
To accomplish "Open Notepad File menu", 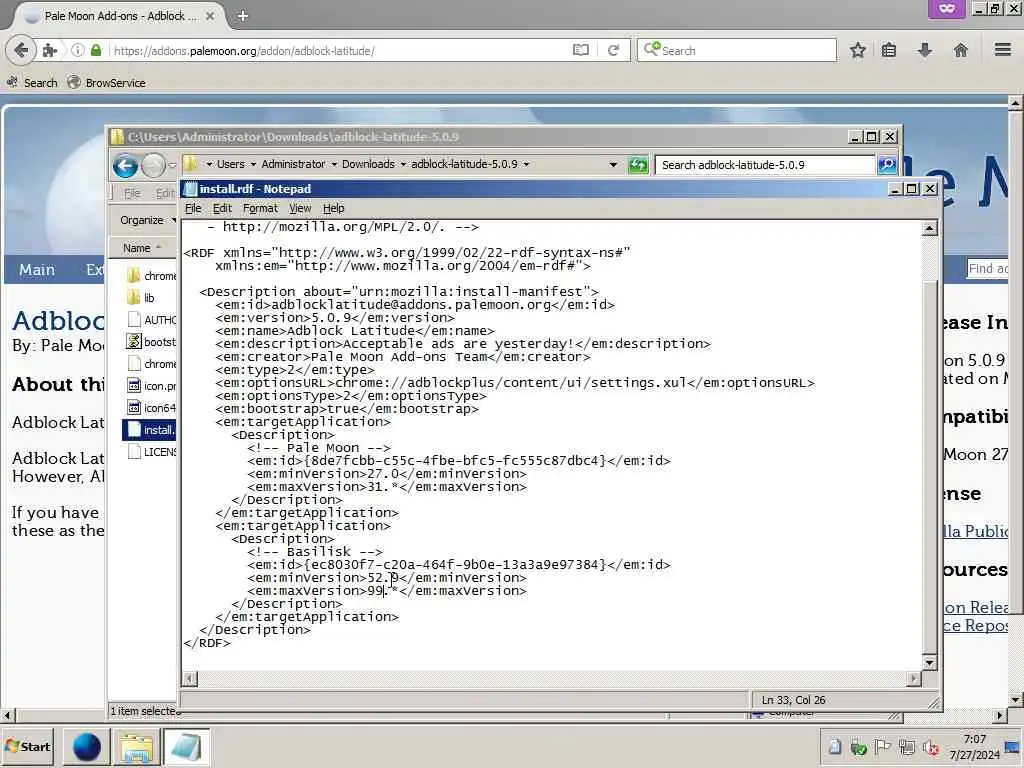I will coord(193,208).
